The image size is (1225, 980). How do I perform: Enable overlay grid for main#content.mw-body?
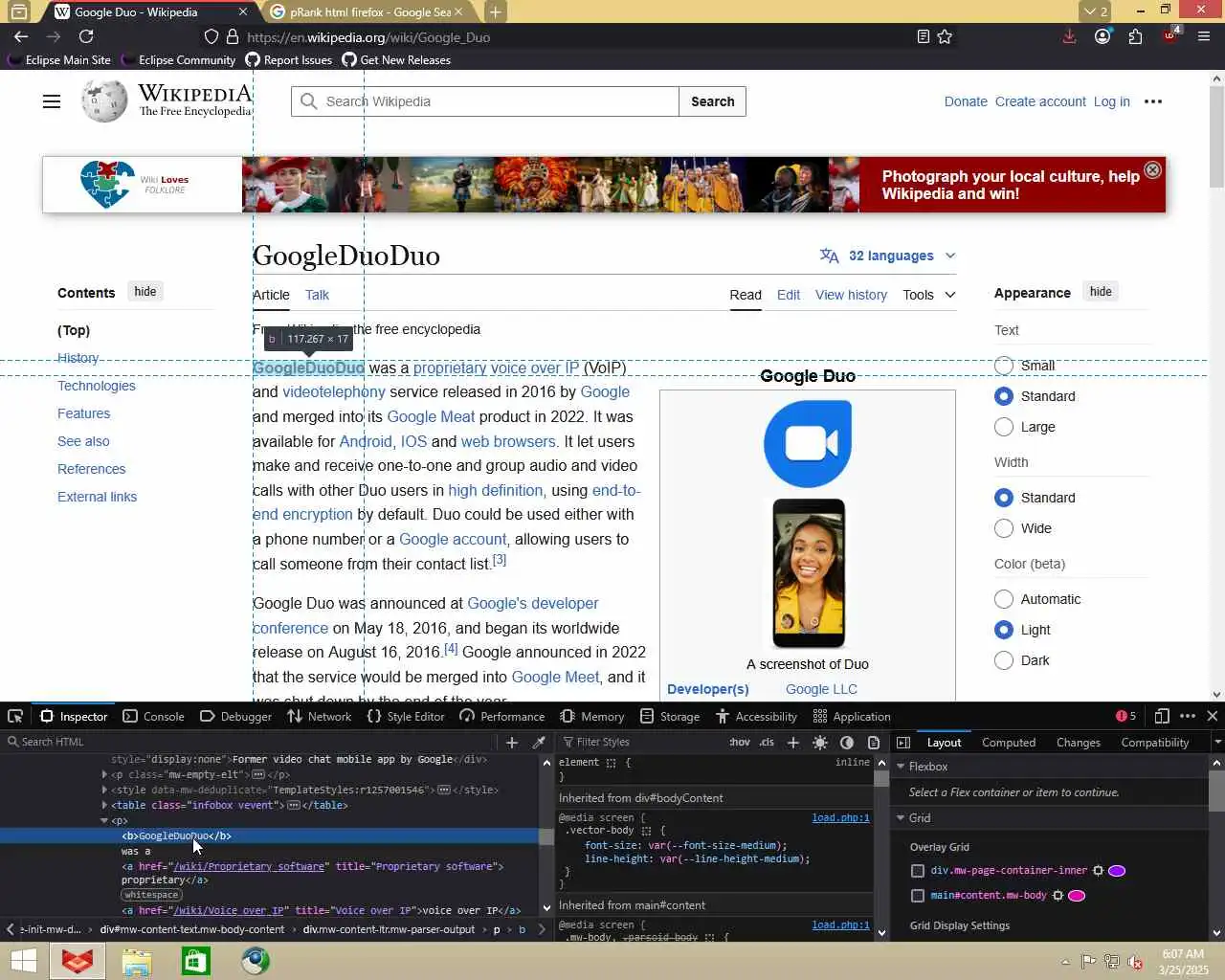918,896
